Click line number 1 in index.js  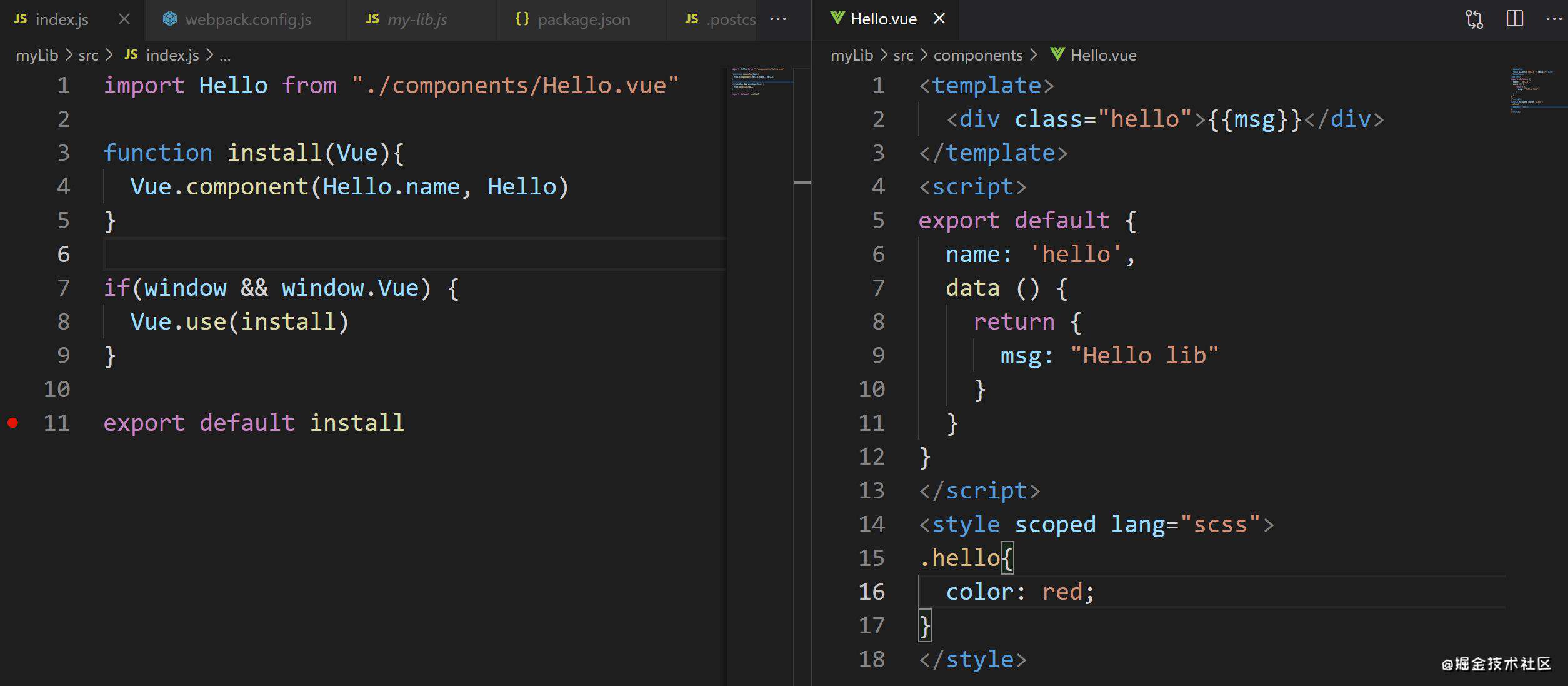tap(63, 85)
